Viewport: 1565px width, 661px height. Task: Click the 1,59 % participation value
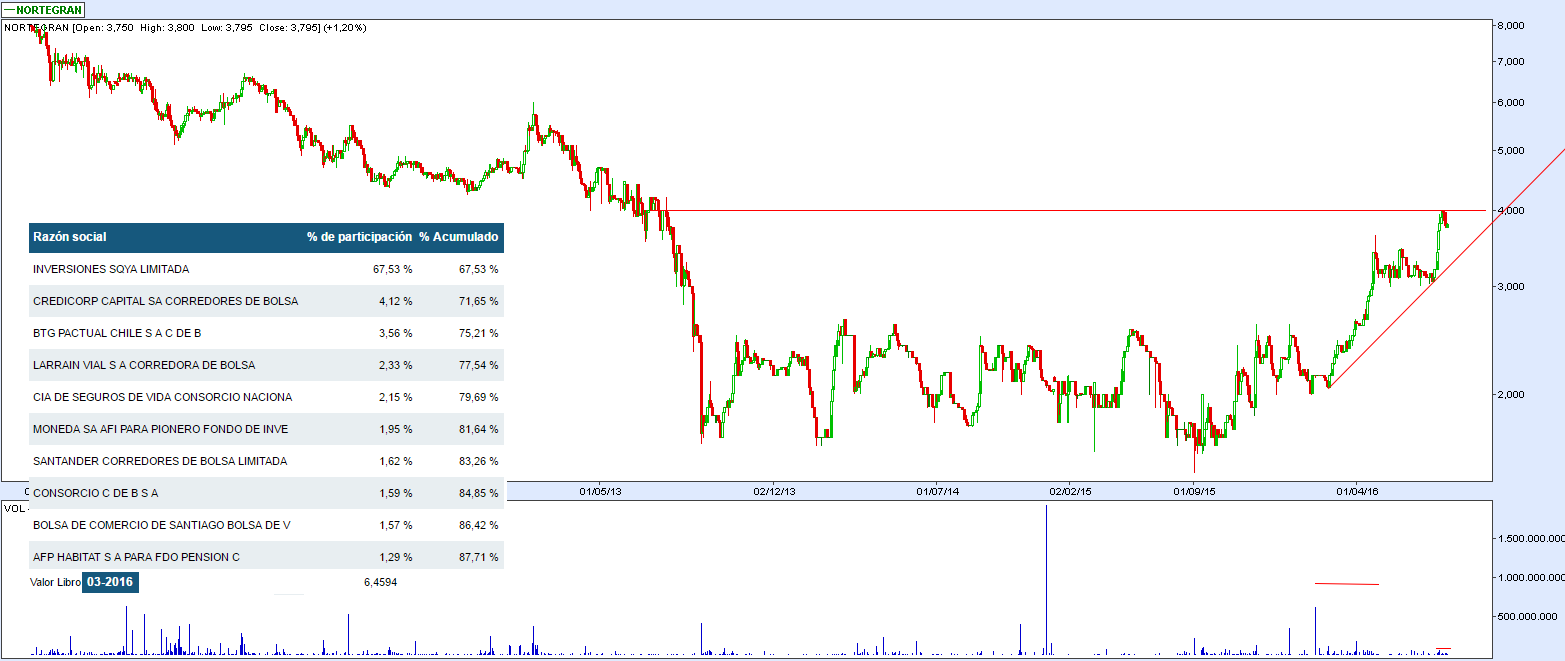394,493
